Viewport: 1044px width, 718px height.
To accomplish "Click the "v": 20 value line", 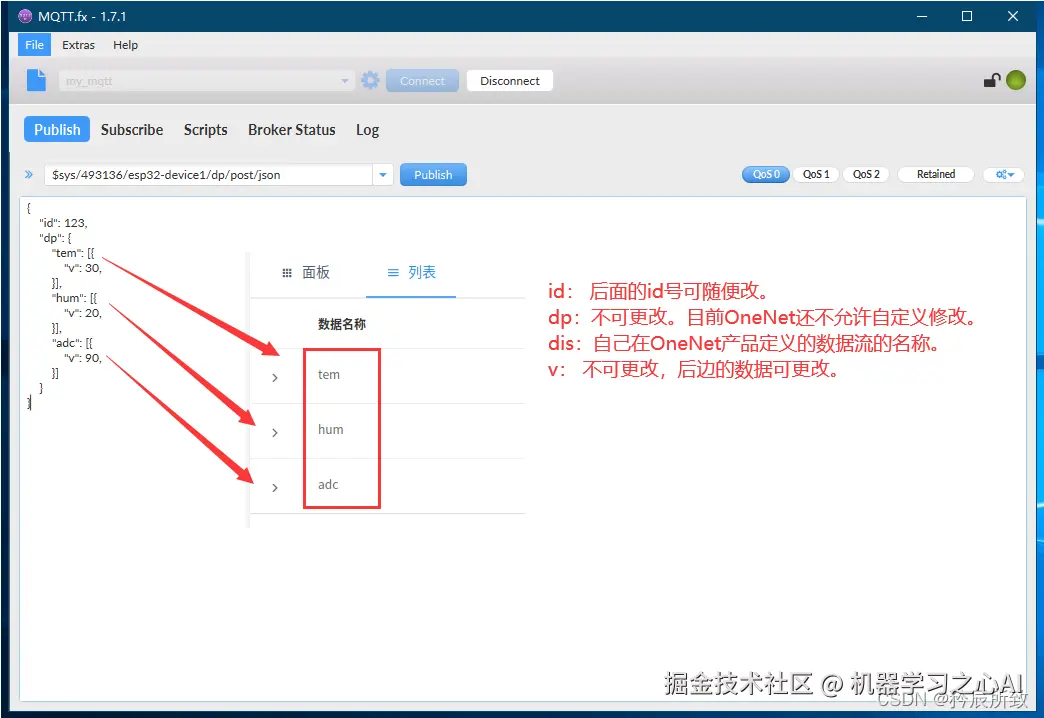I will pos(83,313).
